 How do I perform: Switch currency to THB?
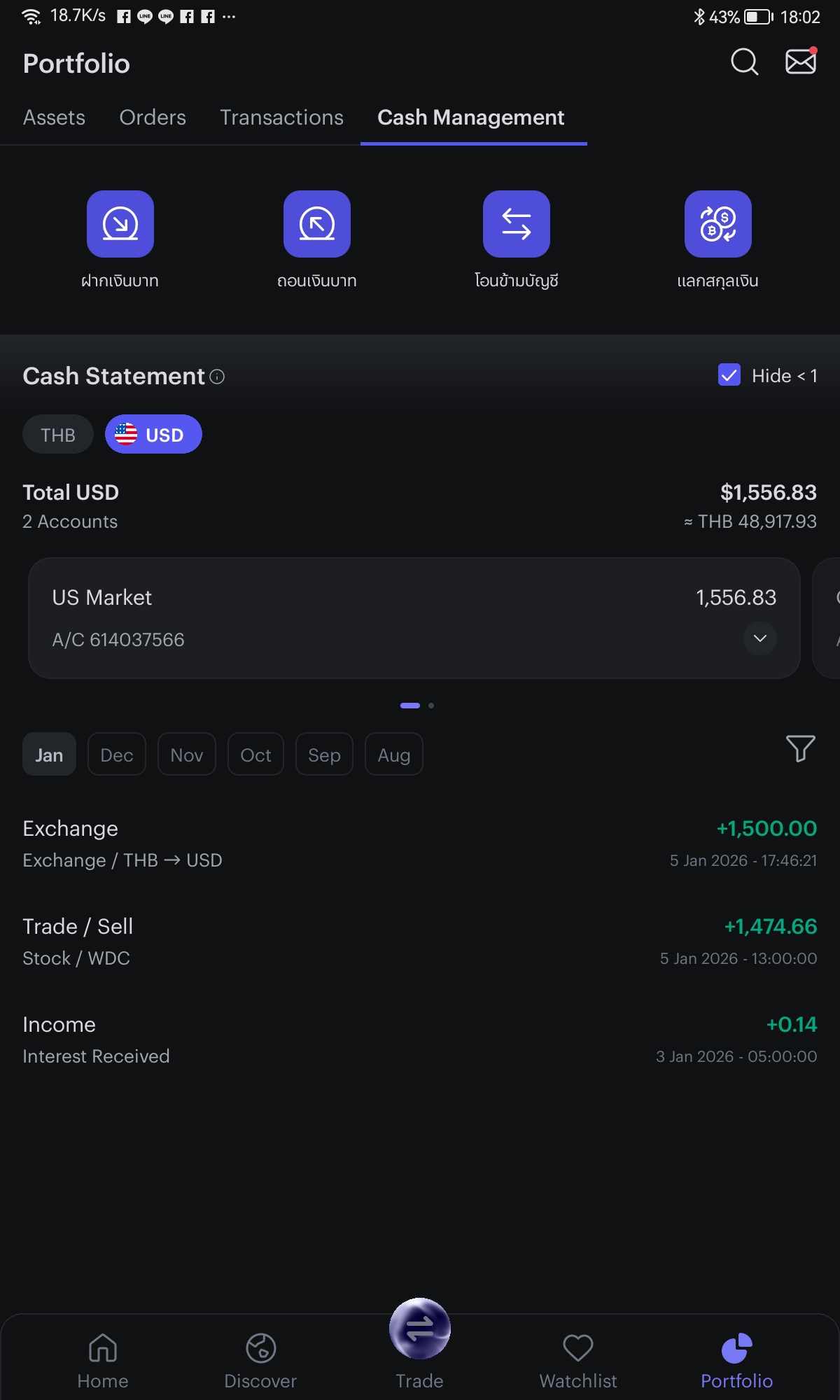(x=58, y=435)
